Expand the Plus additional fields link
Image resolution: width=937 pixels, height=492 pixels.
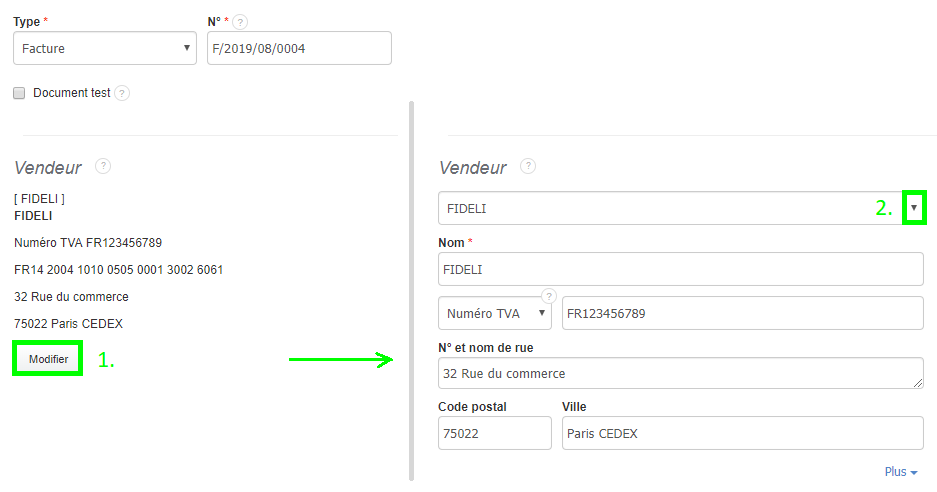click(x=901, y=472)
